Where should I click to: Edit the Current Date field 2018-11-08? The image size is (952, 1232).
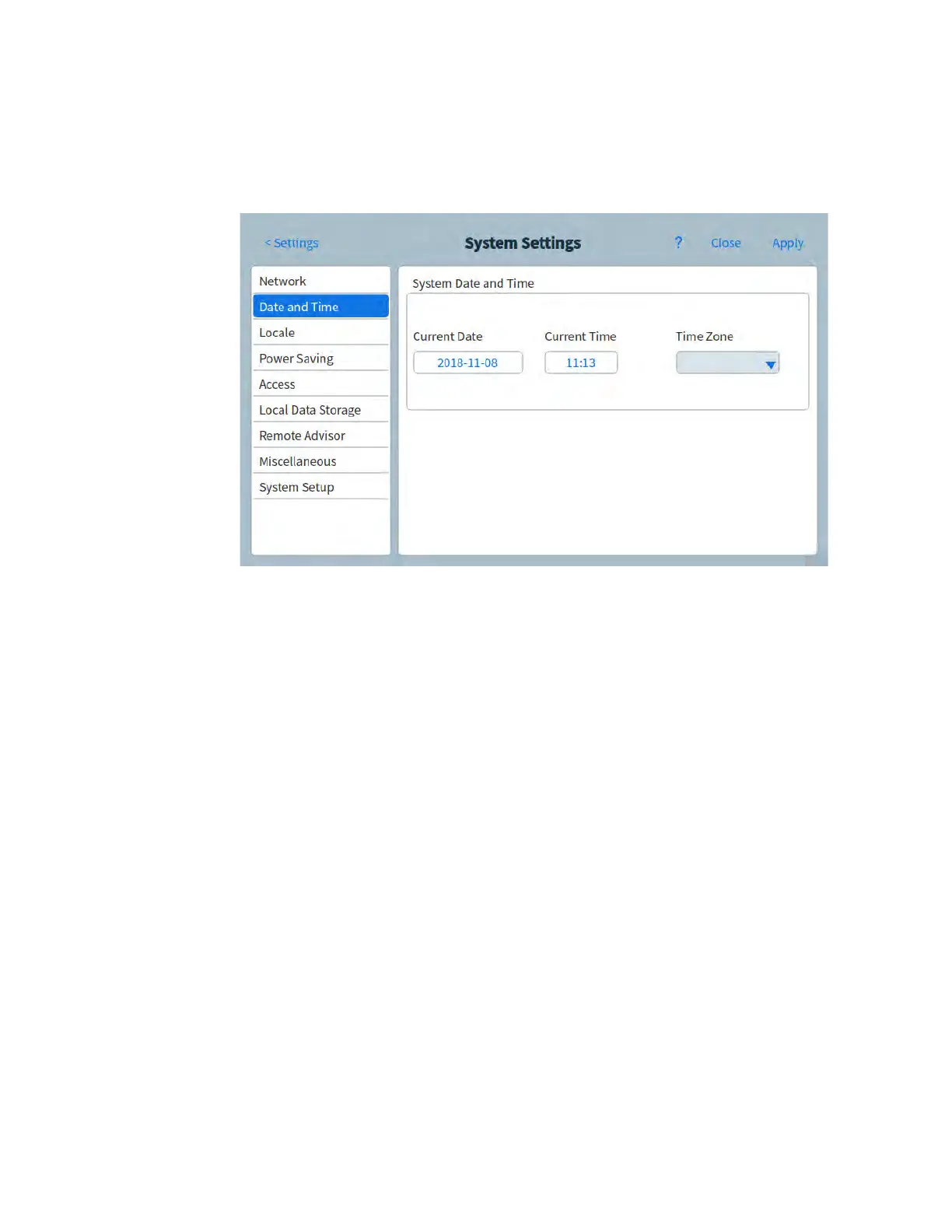click(x=467, y=362)
